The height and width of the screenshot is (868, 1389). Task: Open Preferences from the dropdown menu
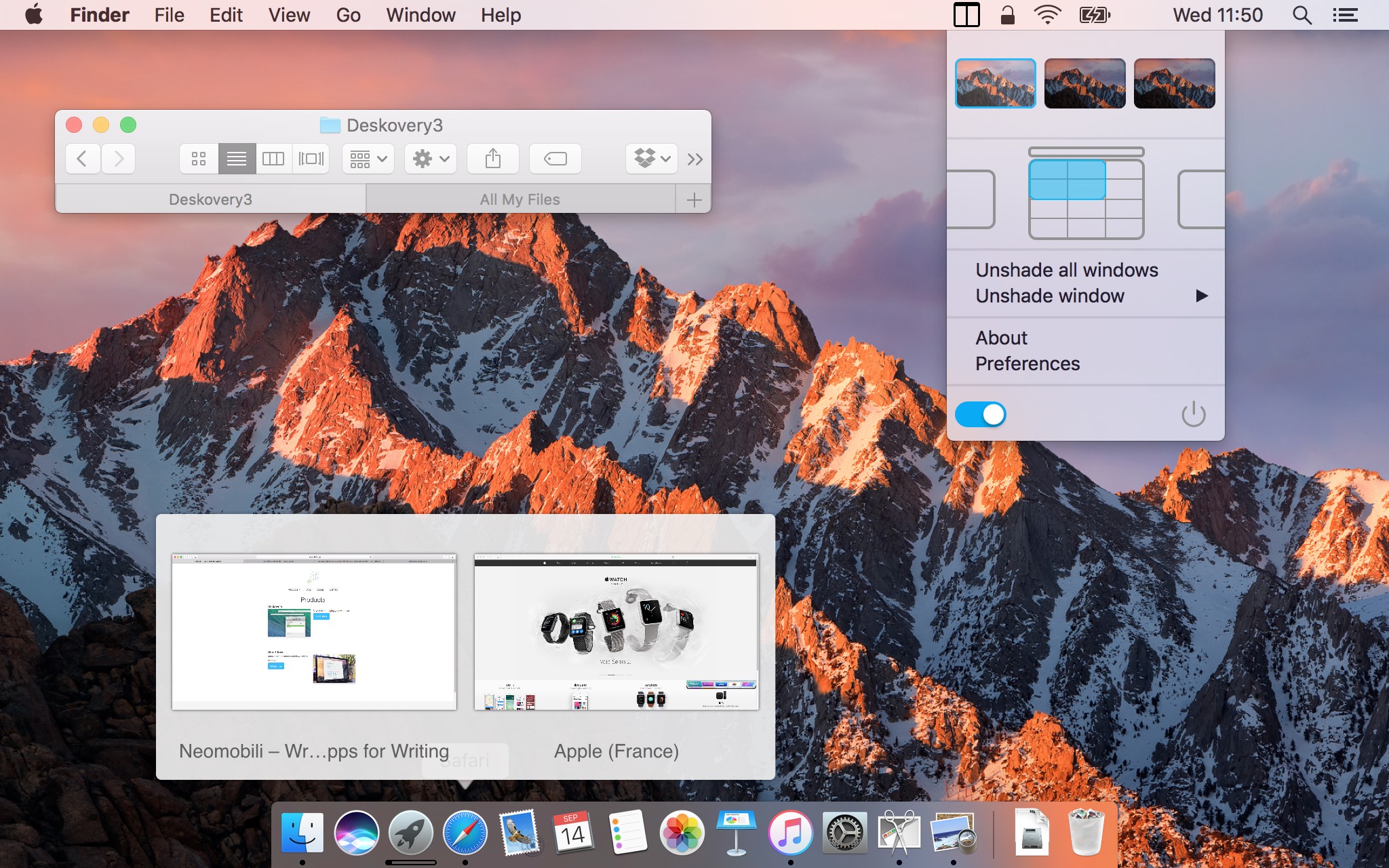point(1026,363)
